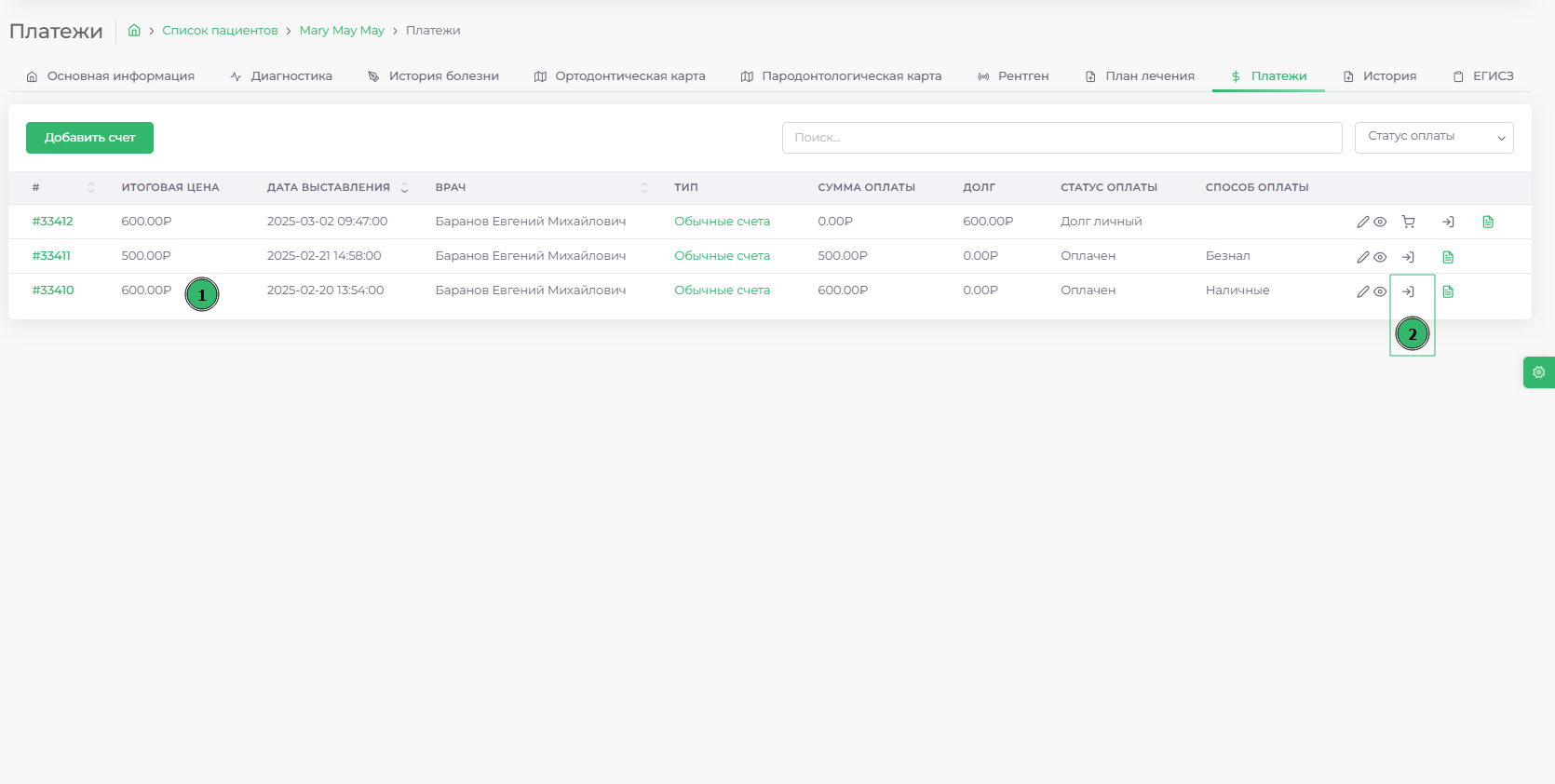Click Обычные счета in row #33411
Screen dimensions: 1555x784
(x=722, y=256)
